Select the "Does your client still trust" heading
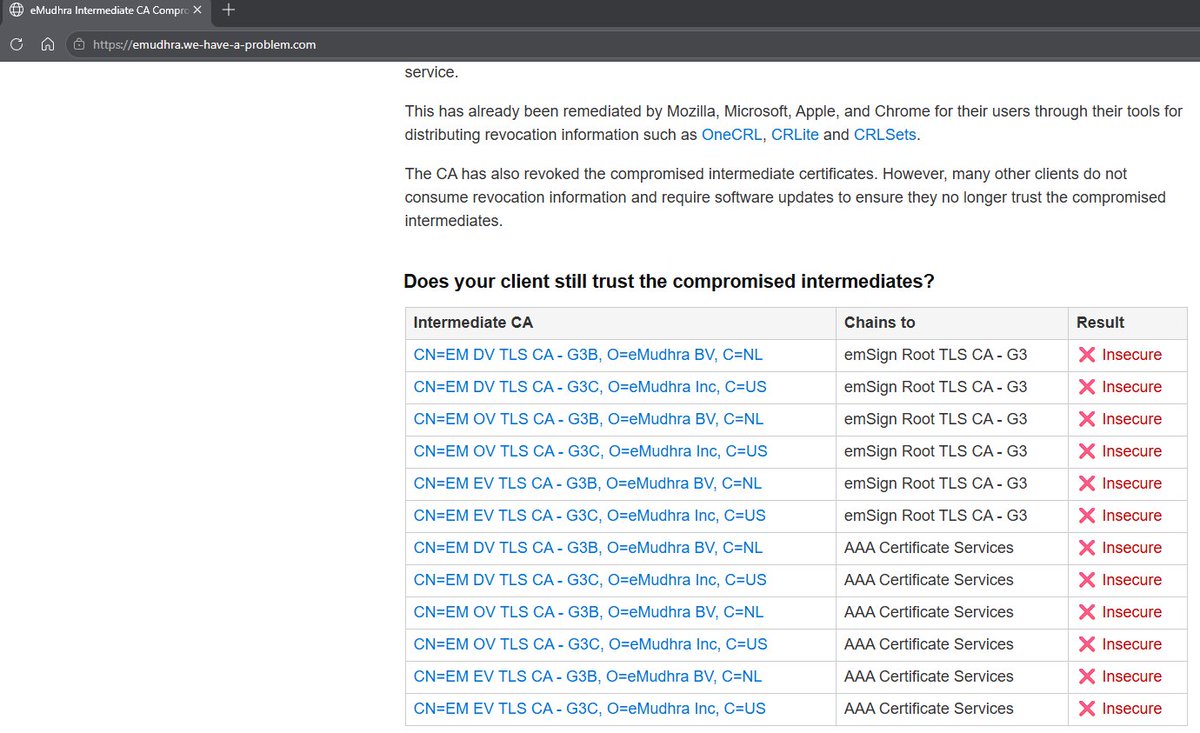Screen dimensions: 1200x733 tap(669, 282)
